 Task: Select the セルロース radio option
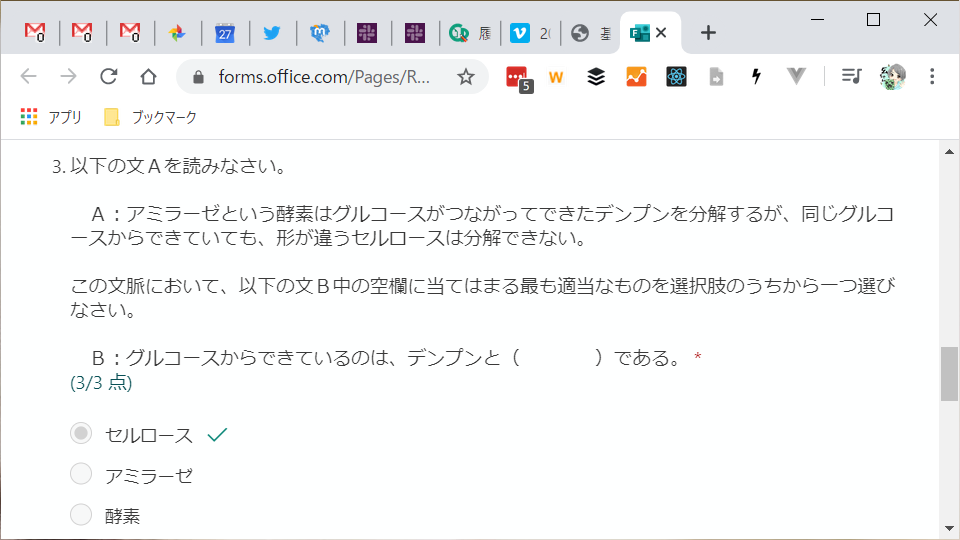(x=81, y=434)
